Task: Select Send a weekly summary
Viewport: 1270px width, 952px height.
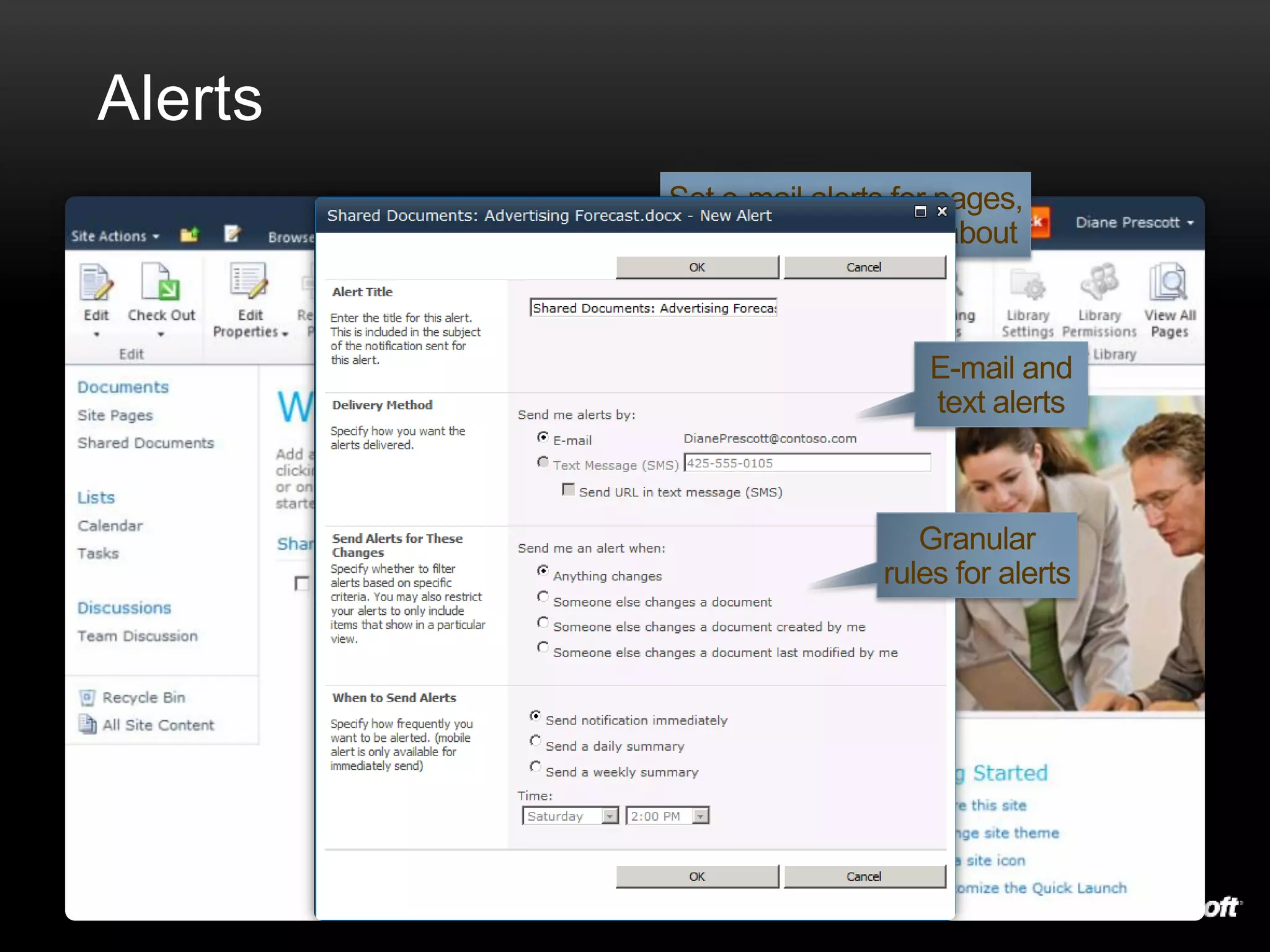Action: [x=535, y=767]
